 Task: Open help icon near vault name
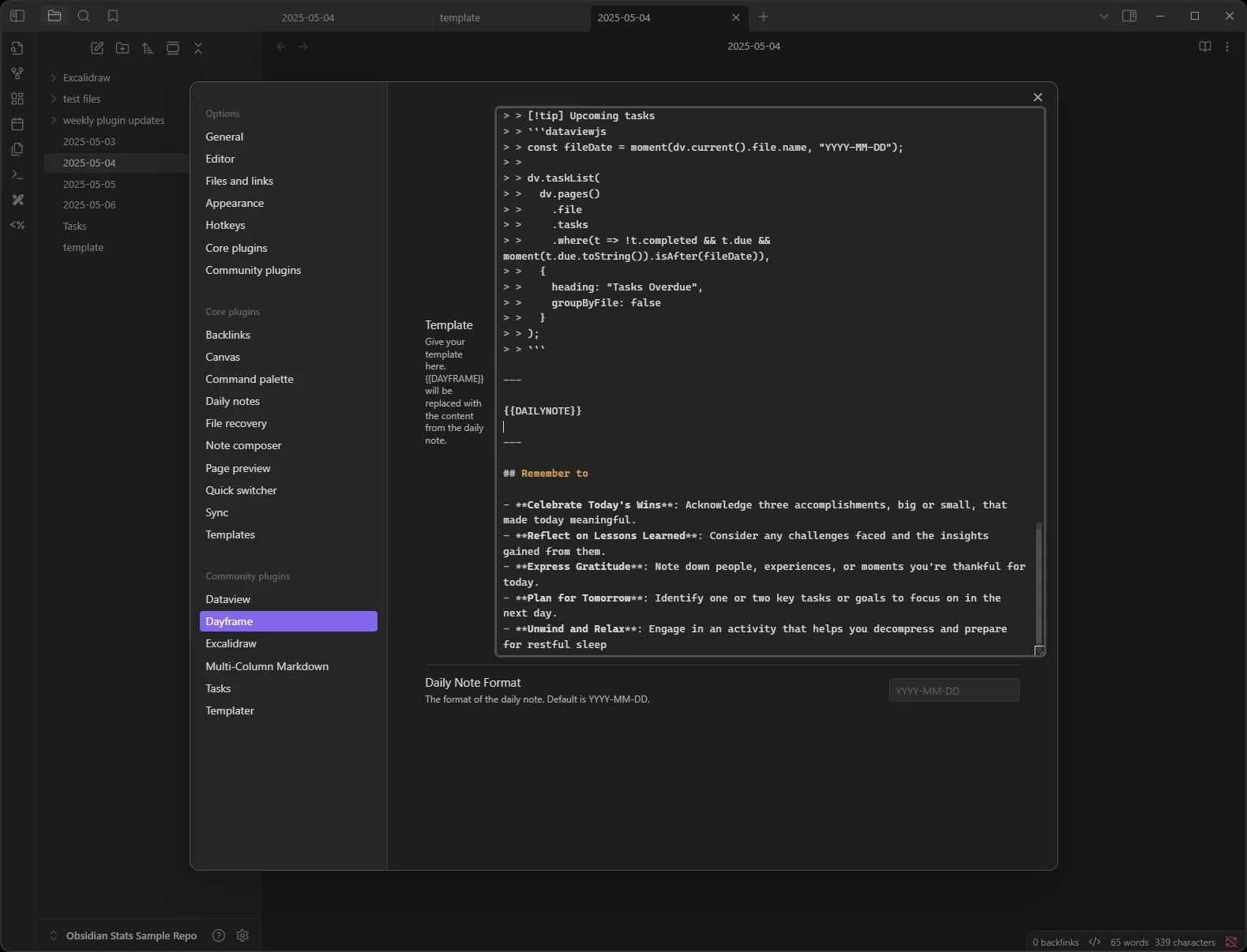pyautogui.click(x=219, y=935)
